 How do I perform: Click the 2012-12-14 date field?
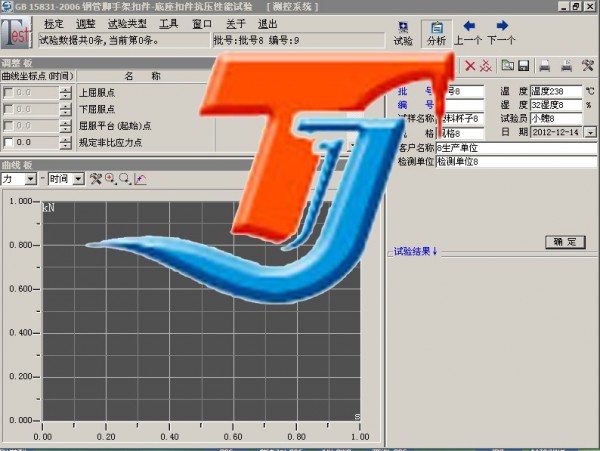558,132
